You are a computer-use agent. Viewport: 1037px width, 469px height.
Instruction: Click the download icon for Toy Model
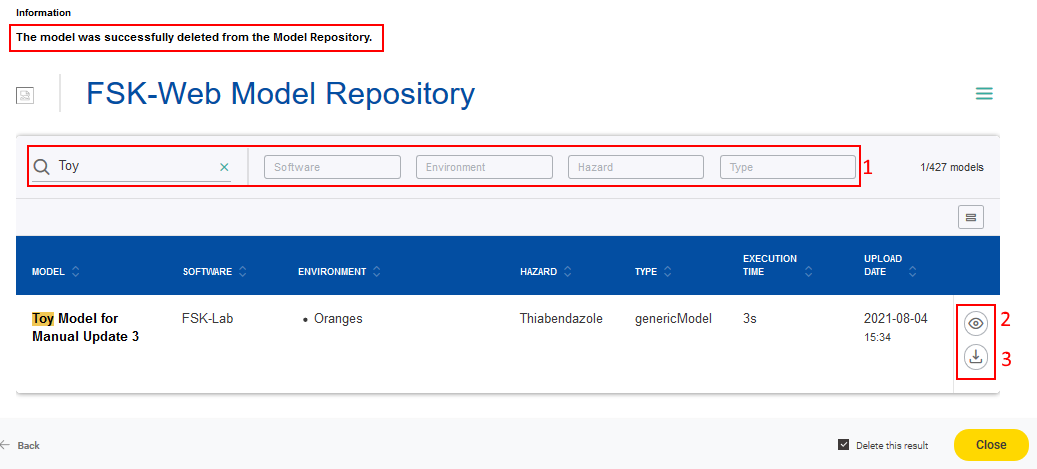tap(976, 357)
